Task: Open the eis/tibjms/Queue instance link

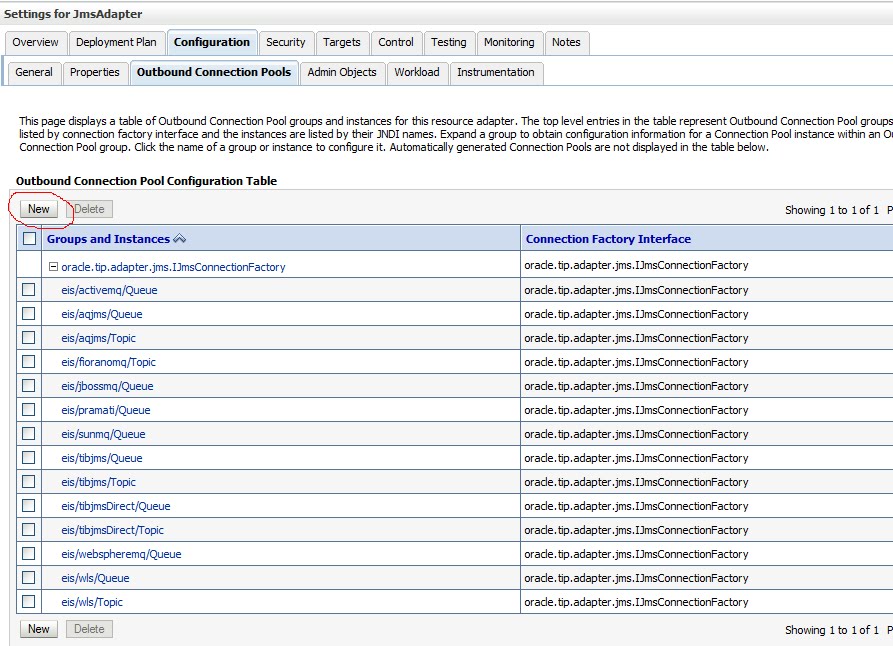Action: [102, 457]
